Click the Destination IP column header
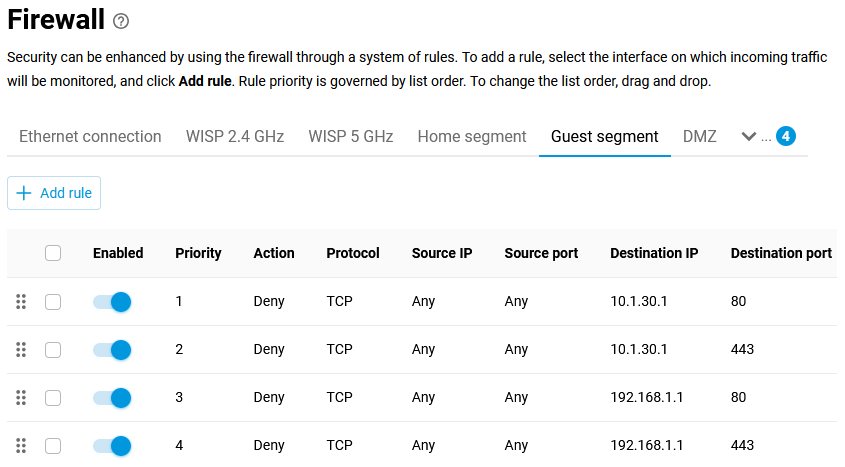The image size is (845, 467). 654,253
